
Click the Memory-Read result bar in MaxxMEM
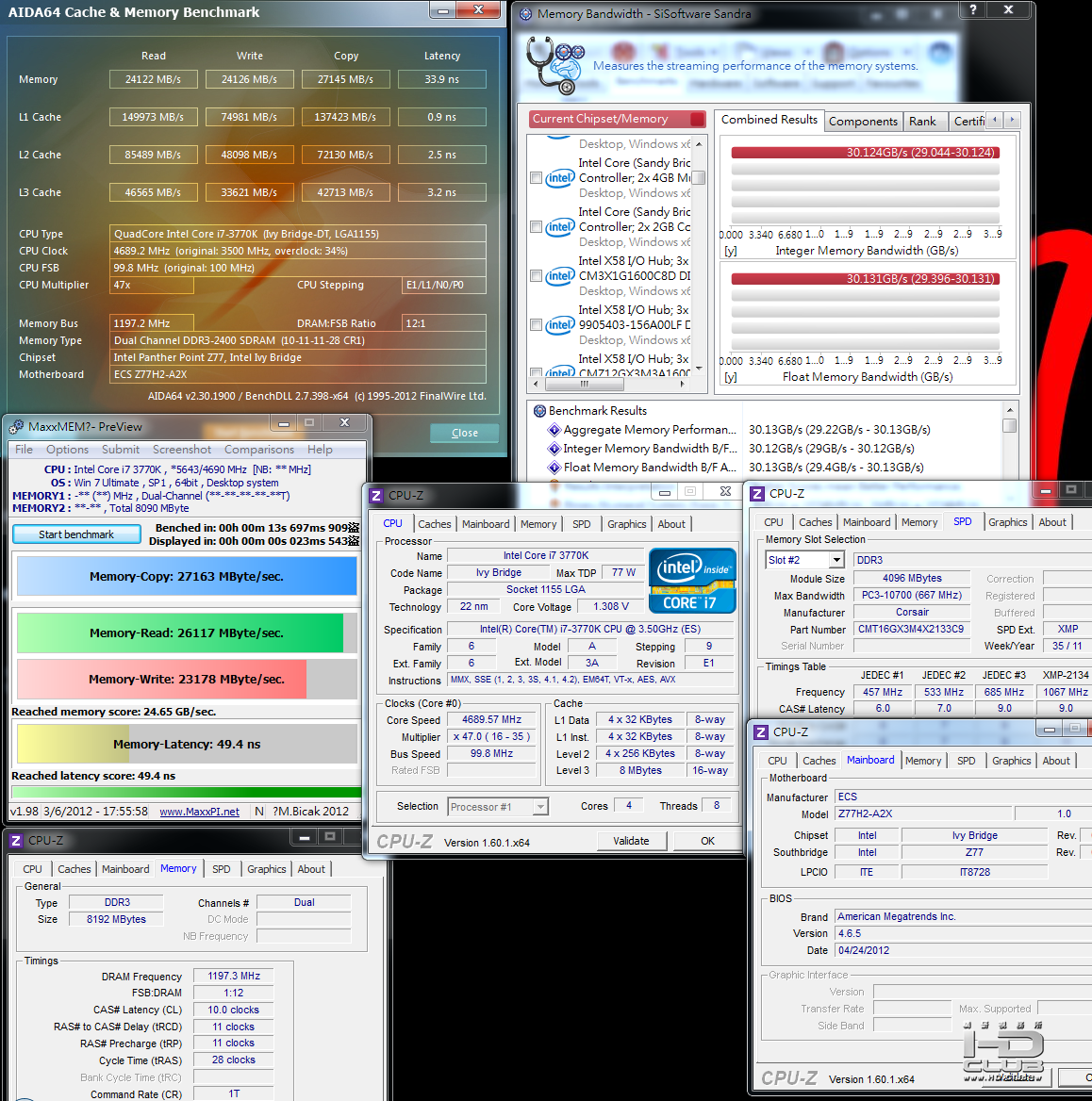pos(187,633)
